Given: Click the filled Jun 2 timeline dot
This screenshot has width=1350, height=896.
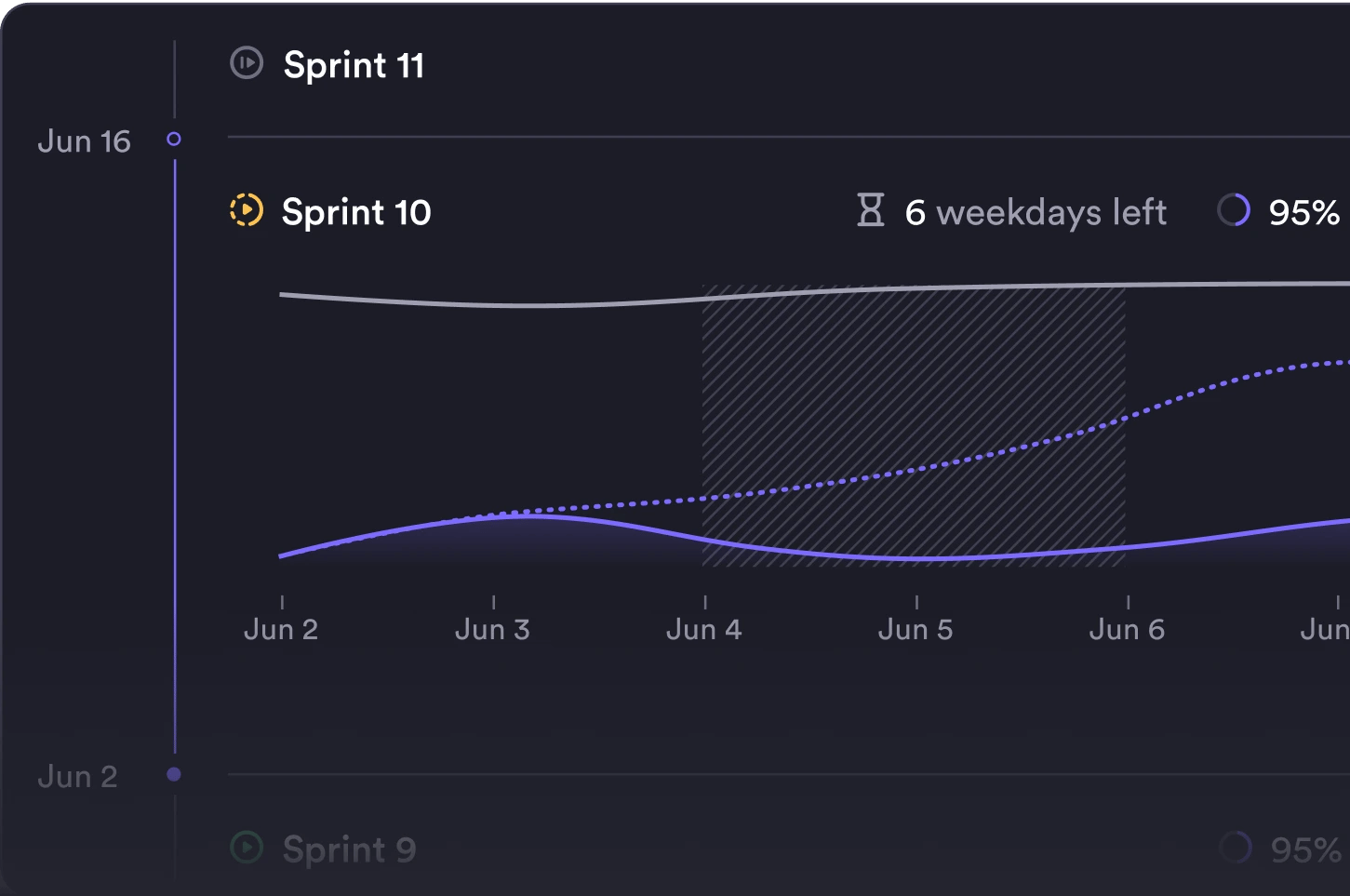Looking at the screenshot, I should 174,773.
